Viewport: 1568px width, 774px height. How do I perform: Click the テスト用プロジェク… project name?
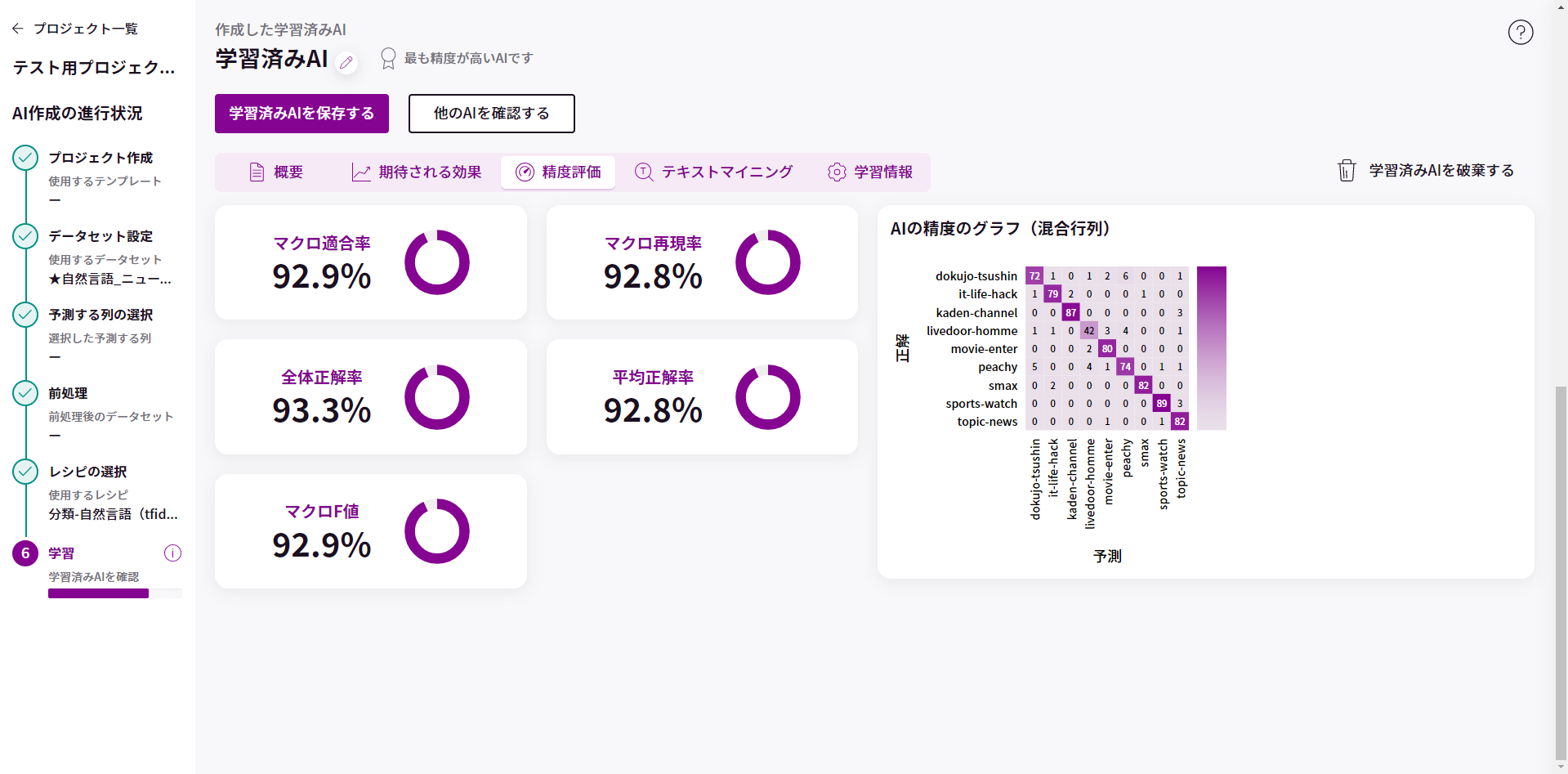point(94,68)
